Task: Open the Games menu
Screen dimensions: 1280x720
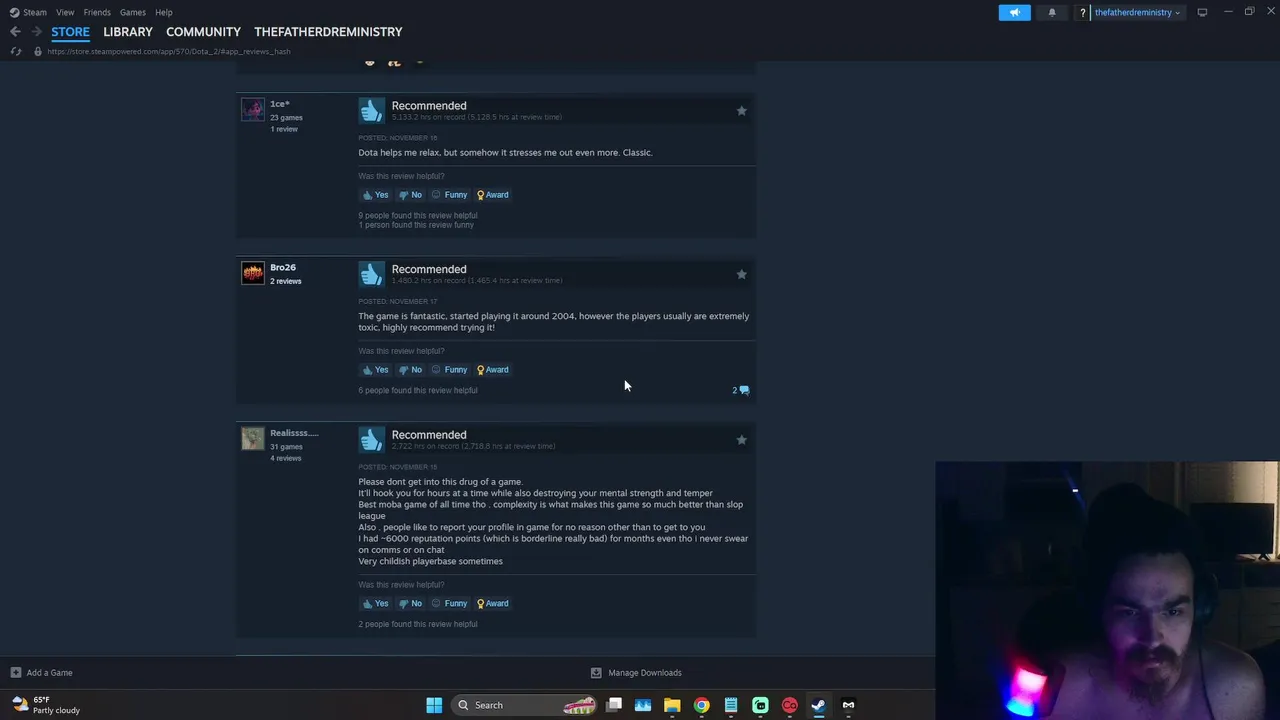Action: click(x=133, y=12)
